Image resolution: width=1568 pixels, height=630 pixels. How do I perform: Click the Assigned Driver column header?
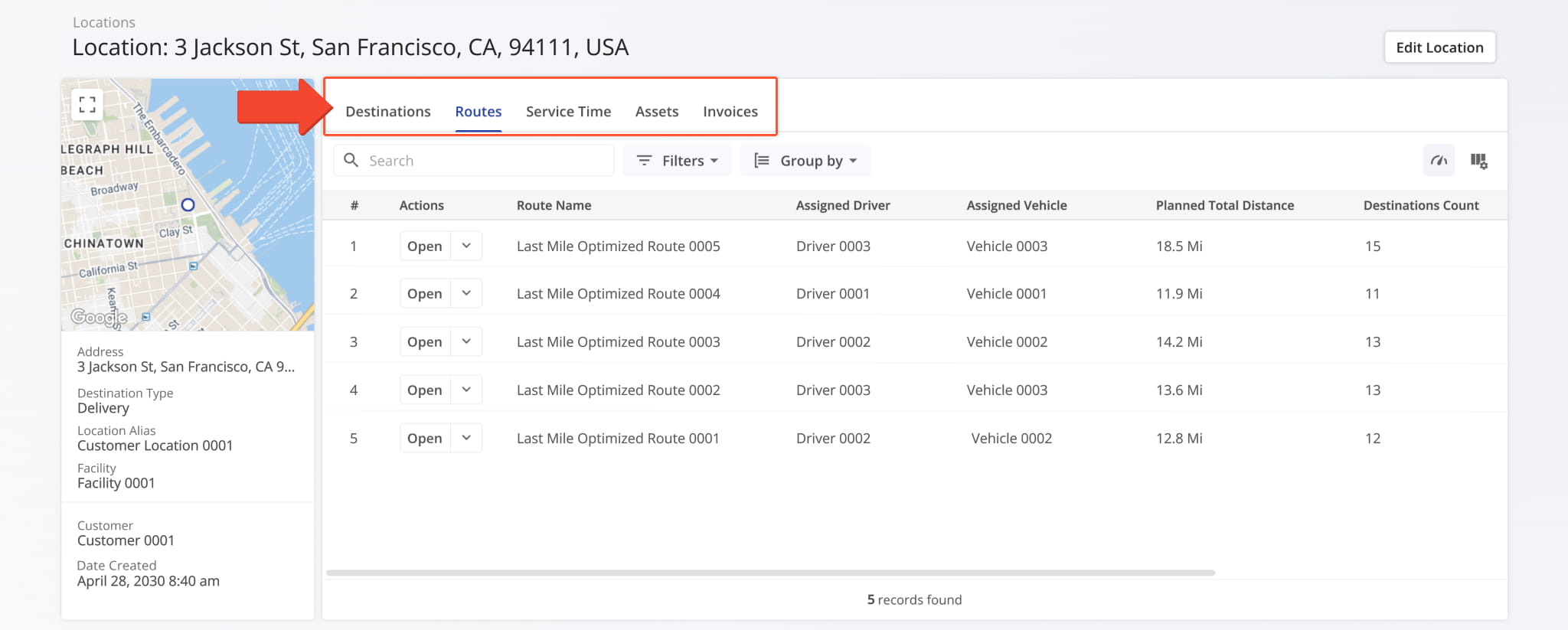[x=843, y=205]
